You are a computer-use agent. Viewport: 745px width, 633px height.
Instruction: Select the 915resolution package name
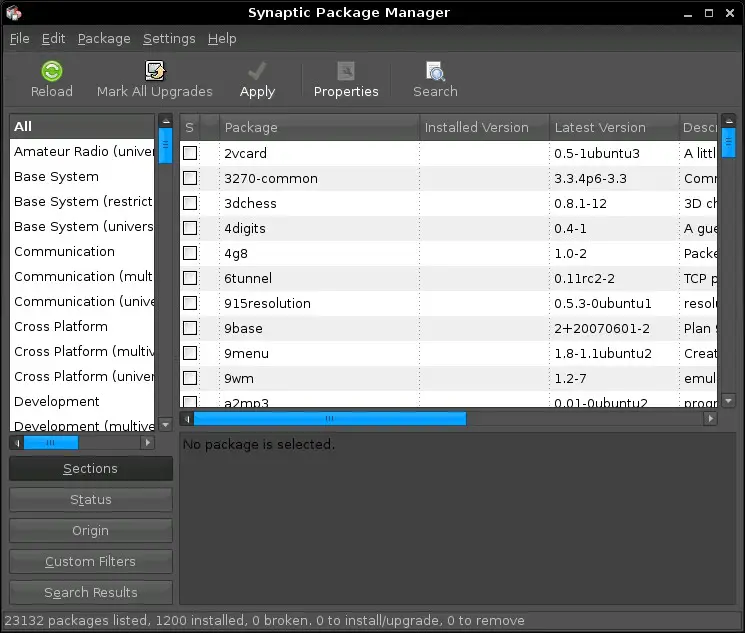point(267,304)
